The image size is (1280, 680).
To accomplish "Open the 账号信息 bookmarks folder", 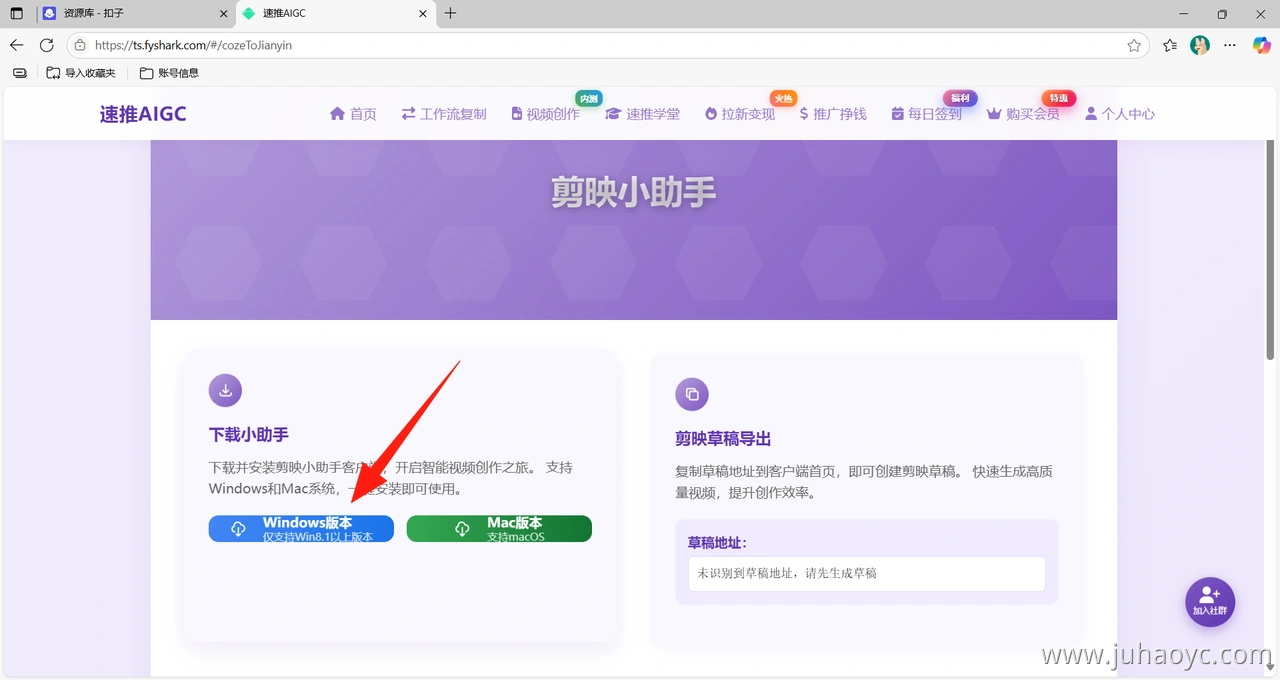I will pos(169,73).
